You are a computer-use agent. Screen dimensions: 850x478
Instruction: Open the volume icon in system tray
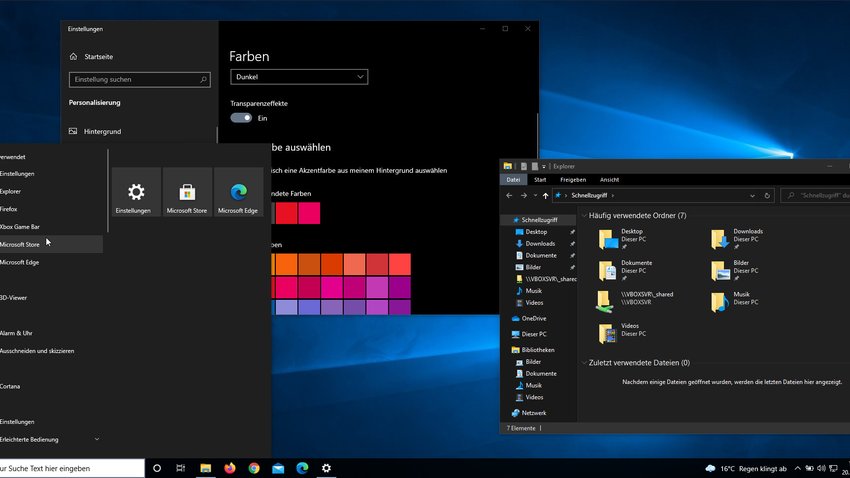click(x=821, y=468)
